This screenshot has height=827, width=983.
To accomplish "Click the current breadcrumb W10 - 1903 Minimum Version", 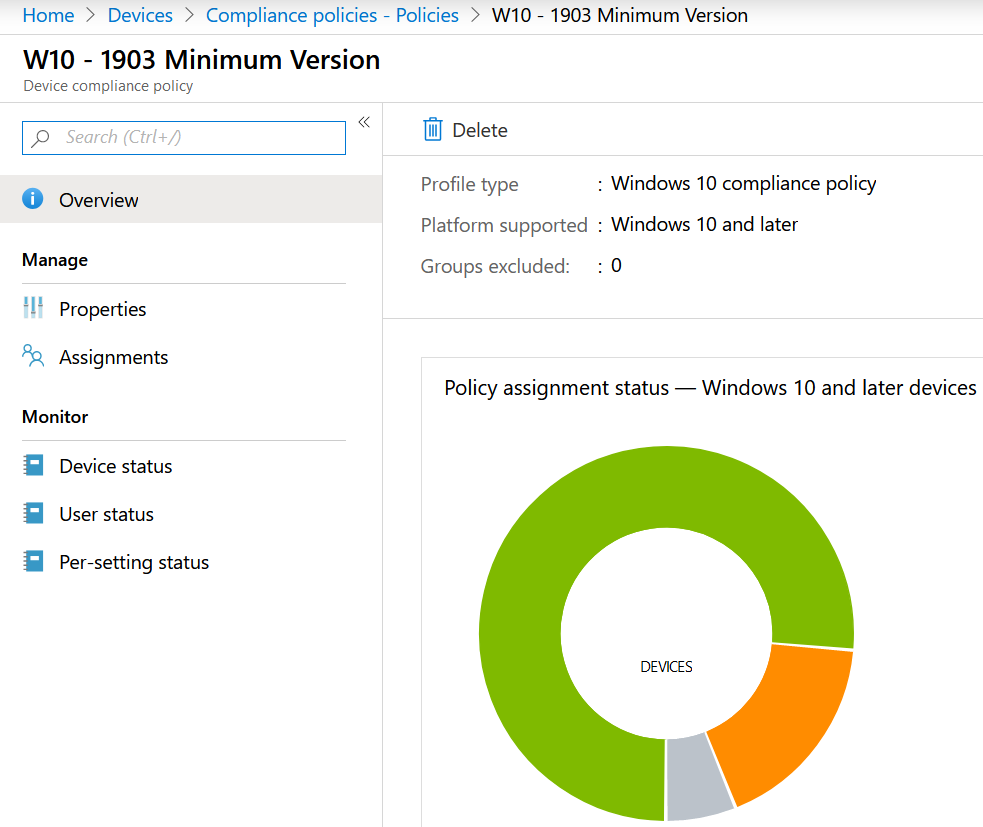I will pos(619,15).
